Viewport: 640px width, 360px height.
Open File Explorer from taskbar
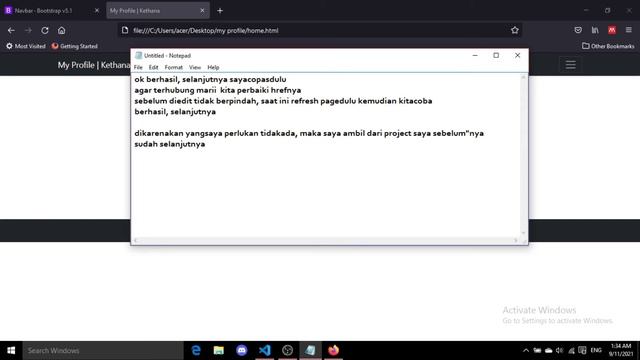219,351
